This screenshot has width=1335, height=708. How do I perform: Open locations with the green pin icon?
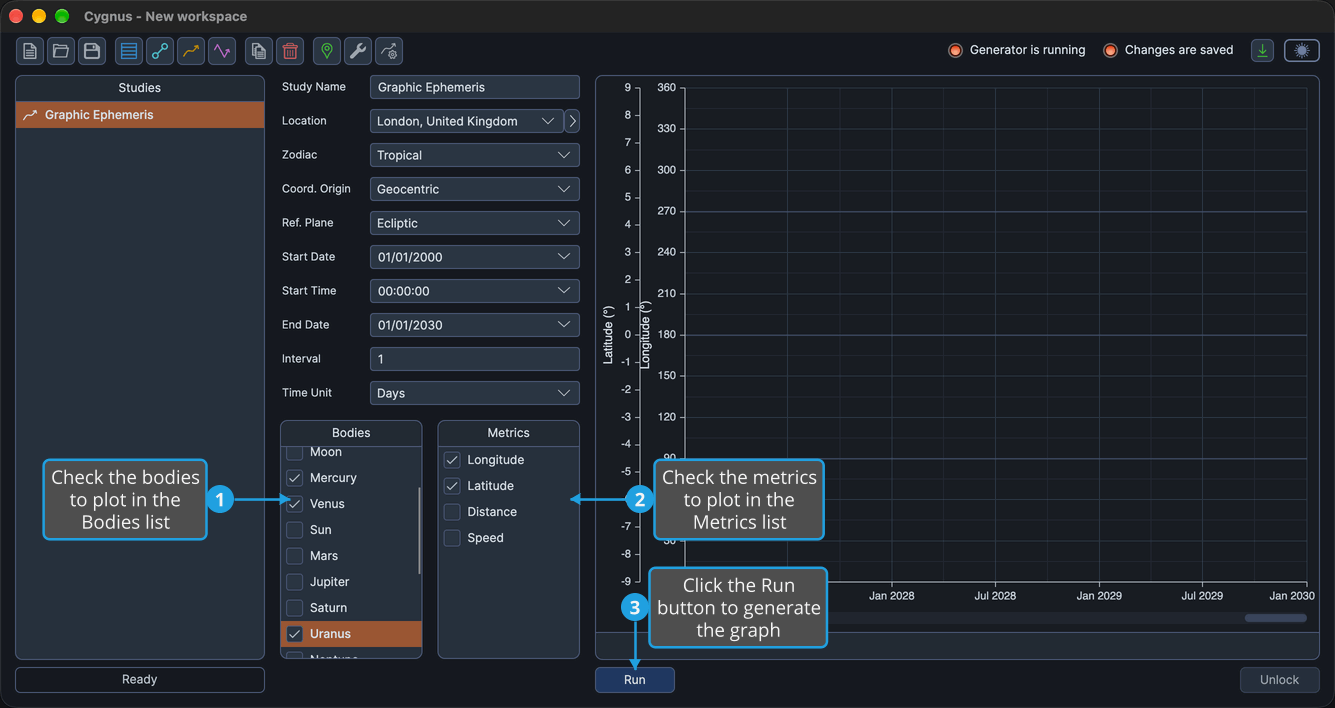click(x=327, y=51)
